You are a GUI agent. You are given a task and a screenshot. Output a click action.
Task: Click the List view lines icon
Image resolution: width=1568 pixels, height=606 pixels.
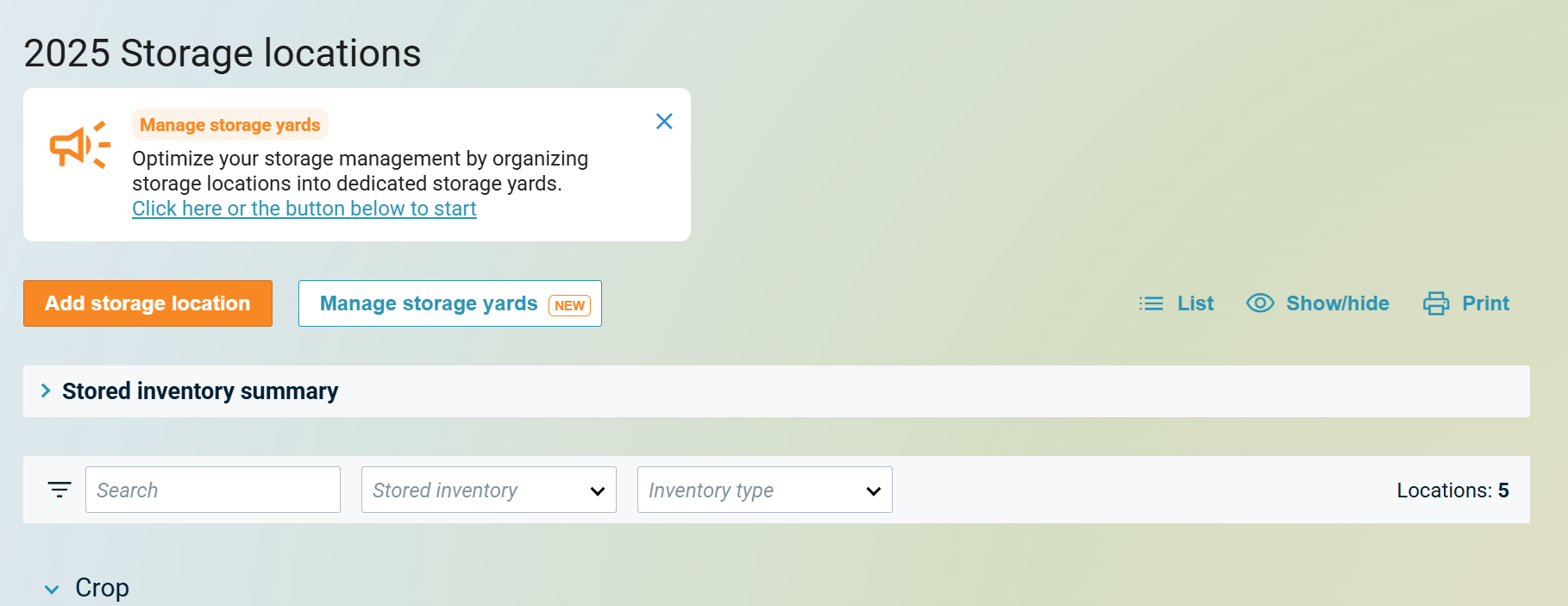pyautogui.click(x=1151, y=303)
